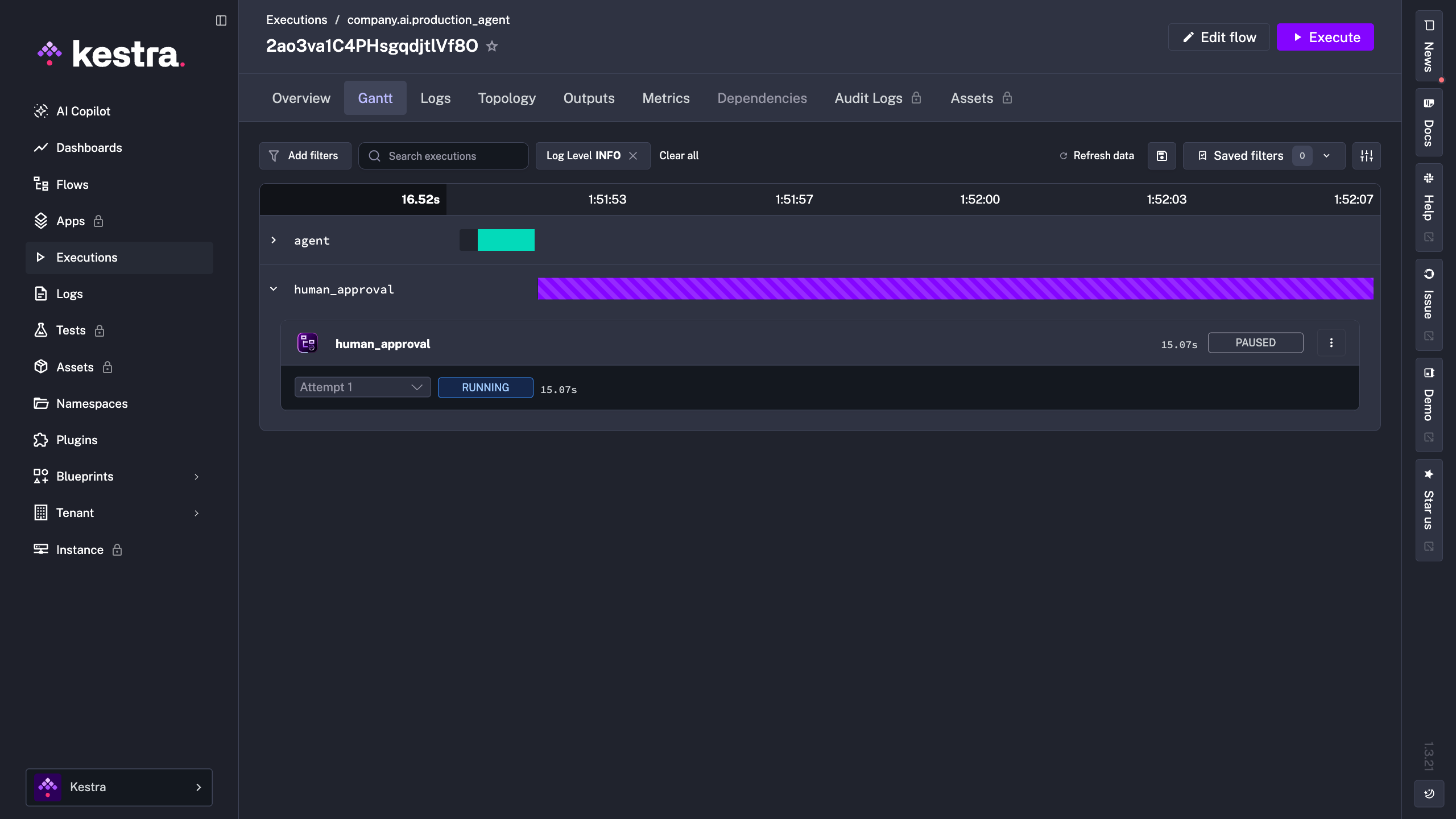Open the Demo link
Viewport: 1456px width, 819px height.
pyautogui.click(x=1429, y=404)
